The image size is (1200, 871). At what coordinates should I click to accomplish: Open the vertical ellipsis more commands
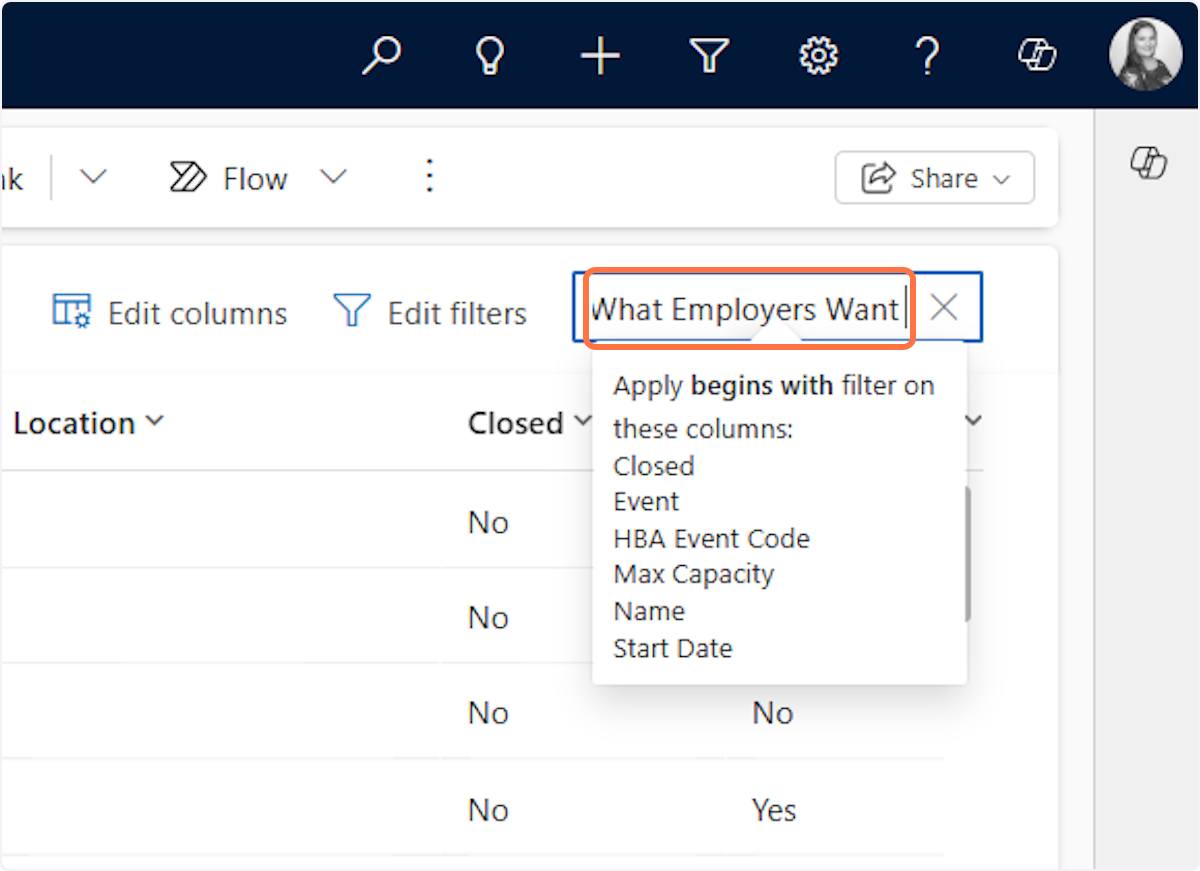pos(429,177)
